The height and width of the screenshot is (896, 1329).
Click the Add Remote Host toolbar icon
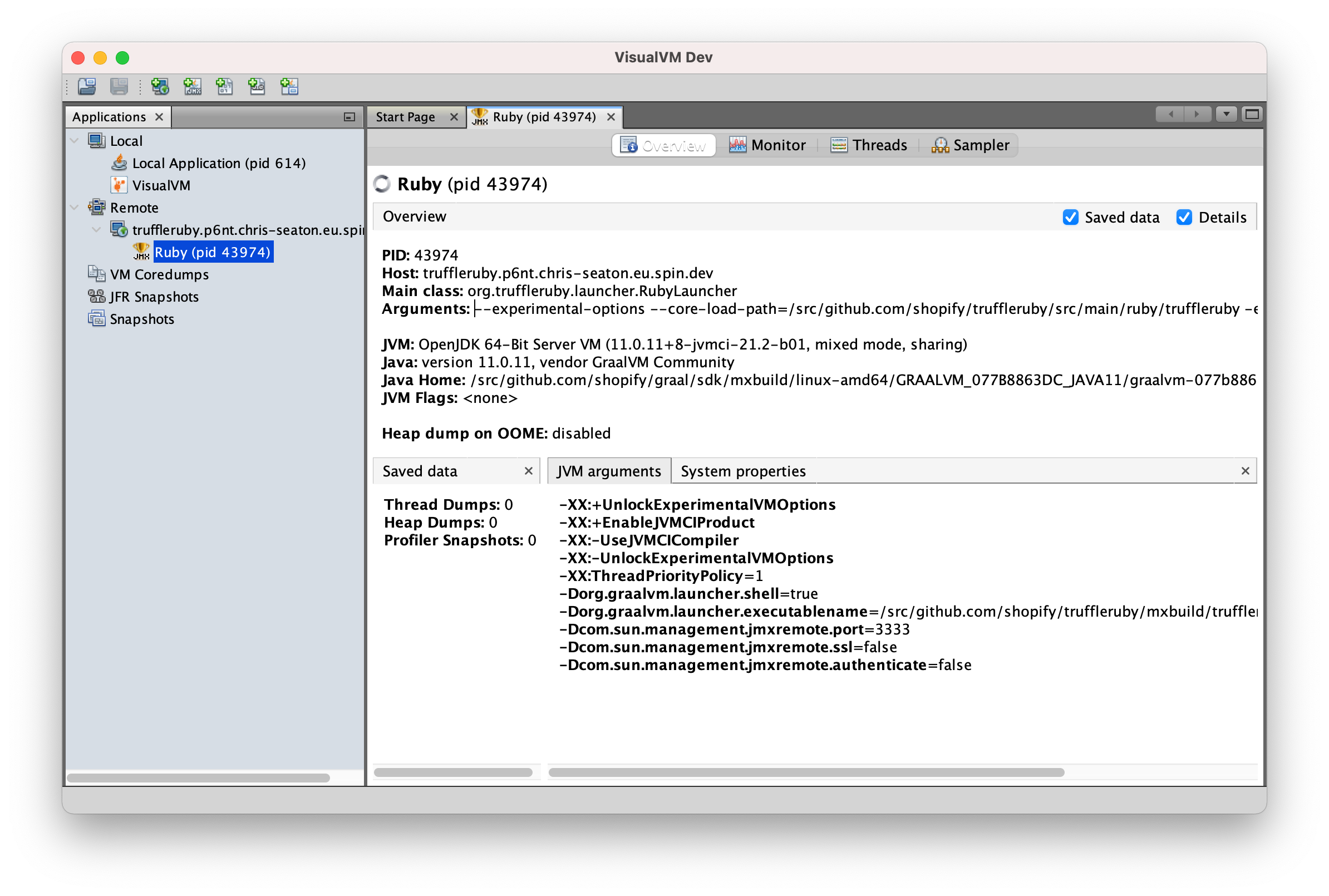tap(160, 86)
